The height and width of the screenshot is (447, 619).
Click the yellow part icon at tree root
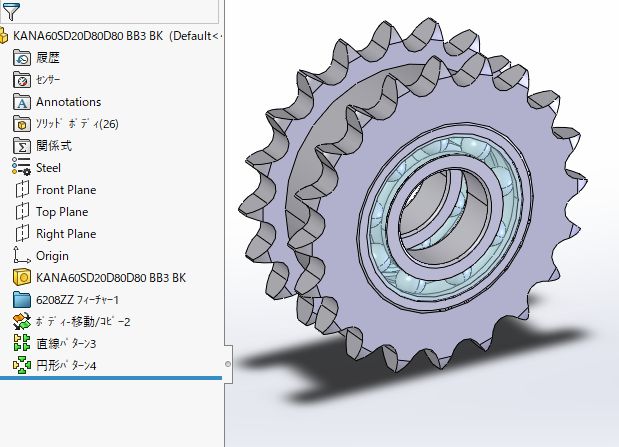tap(4, 36)
